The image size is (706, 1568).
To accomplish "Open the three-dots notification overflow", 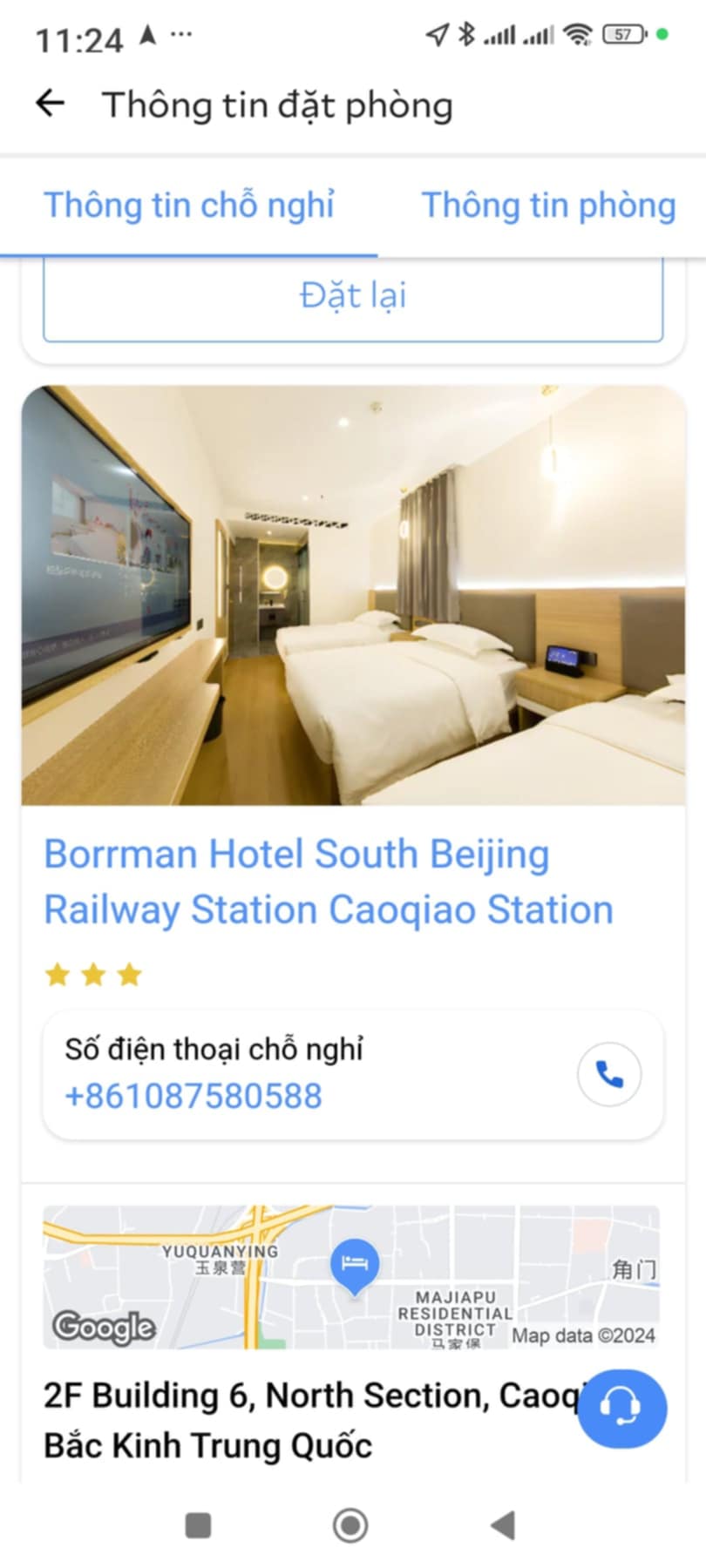I will coord(180,35).
